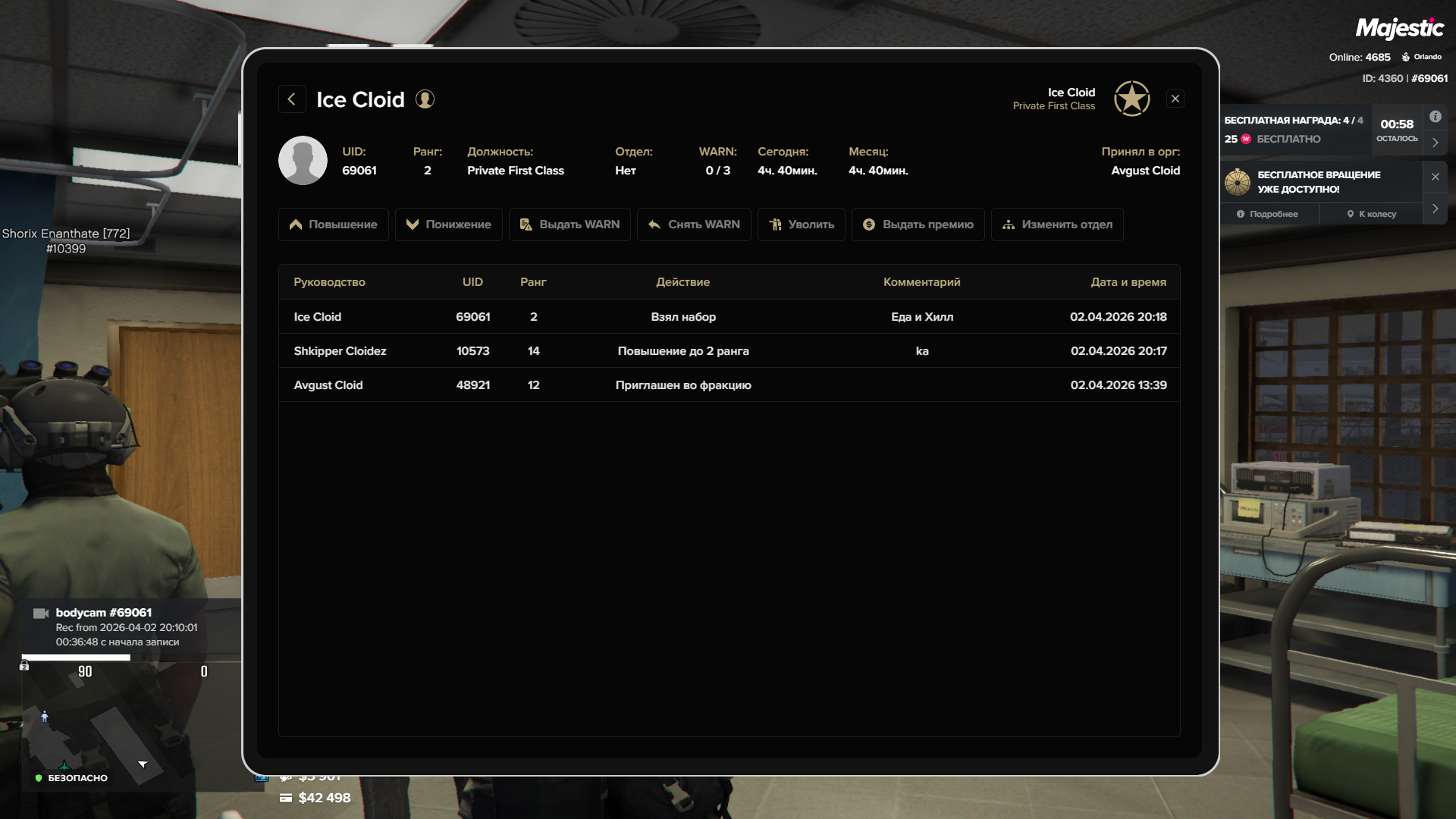
Task: Click the back arrow beside Ice Cloid
Action: (292, 99)
